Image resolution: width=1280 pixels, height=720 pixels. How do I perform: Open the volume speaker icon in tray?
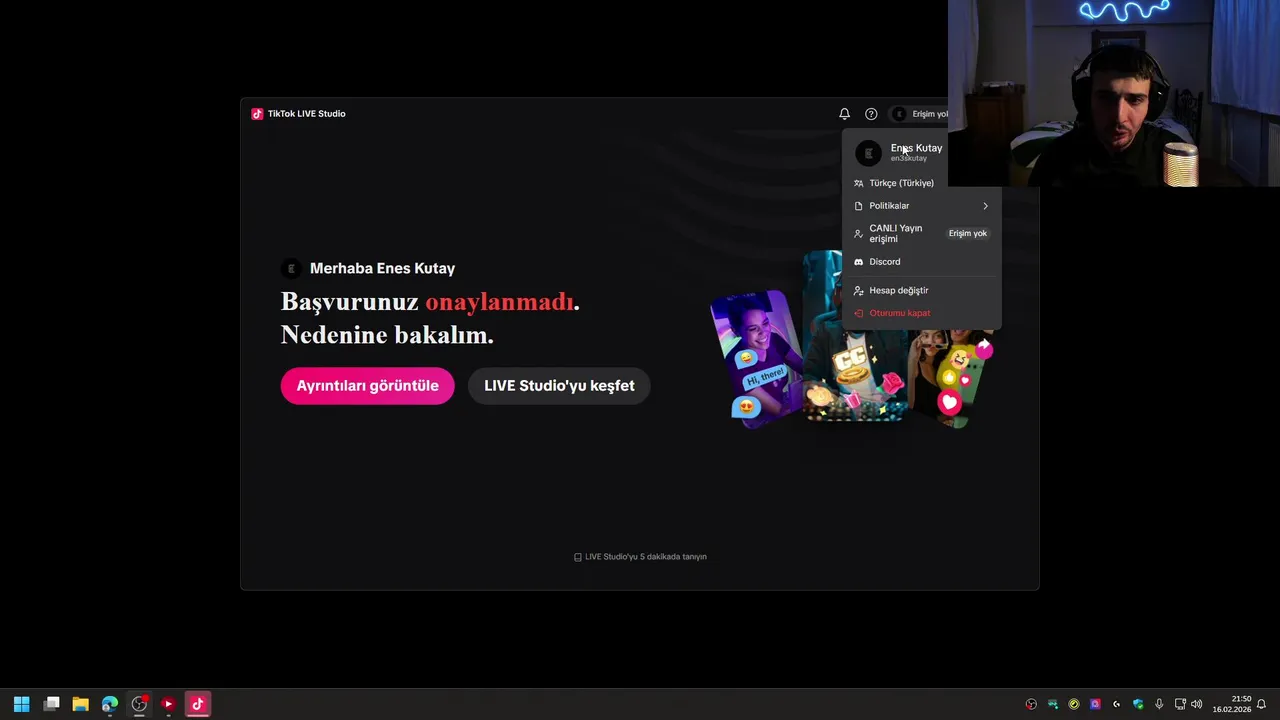click(1197, 704)
